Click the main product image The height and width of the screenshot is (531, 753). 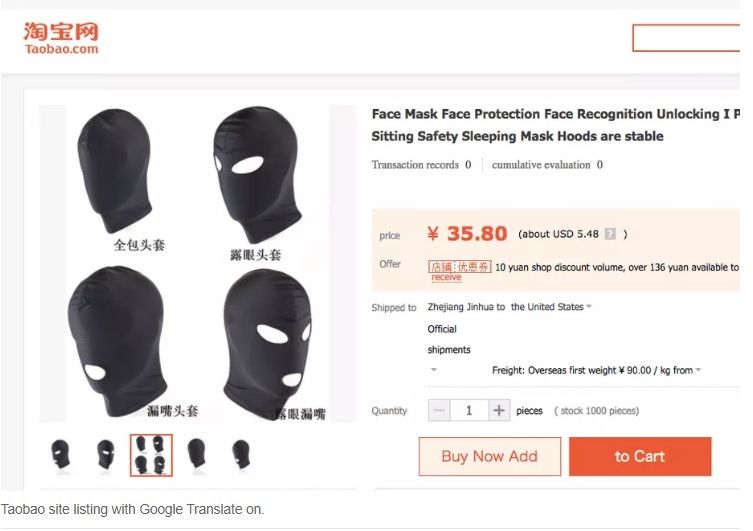click(x=197, y=264)
